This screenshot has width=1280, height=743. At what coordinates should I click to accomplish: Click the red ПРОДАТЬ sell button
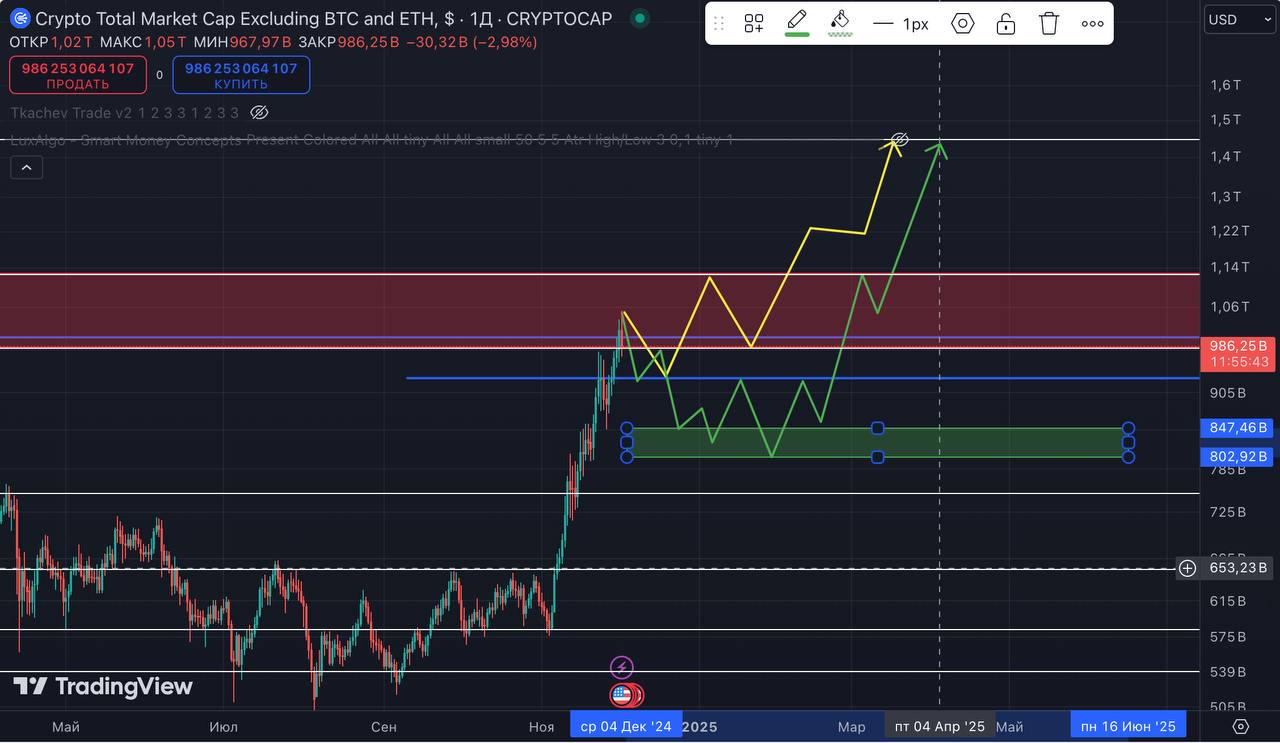[78, 75]
